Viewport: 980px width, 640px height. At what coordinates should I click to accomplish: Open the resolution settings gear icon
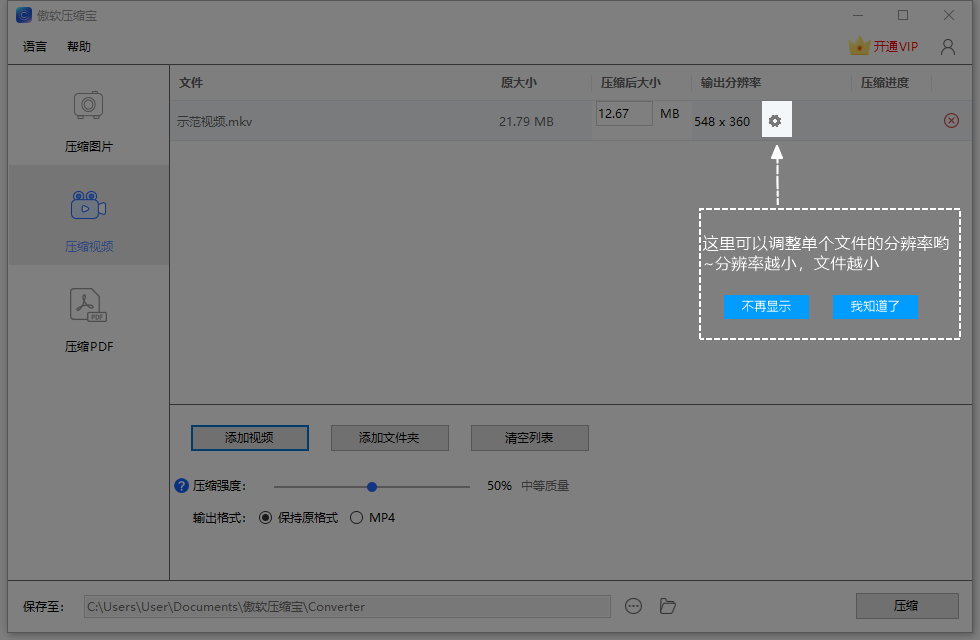[775, 121]
